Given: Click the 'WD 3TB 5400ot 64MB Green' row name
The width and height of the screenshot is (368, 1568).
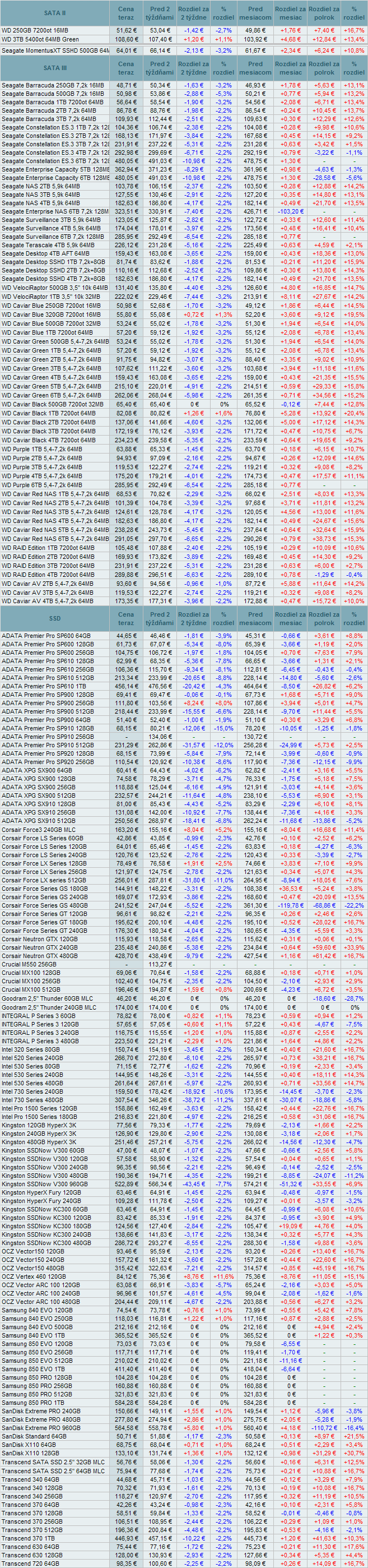Looking at the screenshot, I should (40, 39).
